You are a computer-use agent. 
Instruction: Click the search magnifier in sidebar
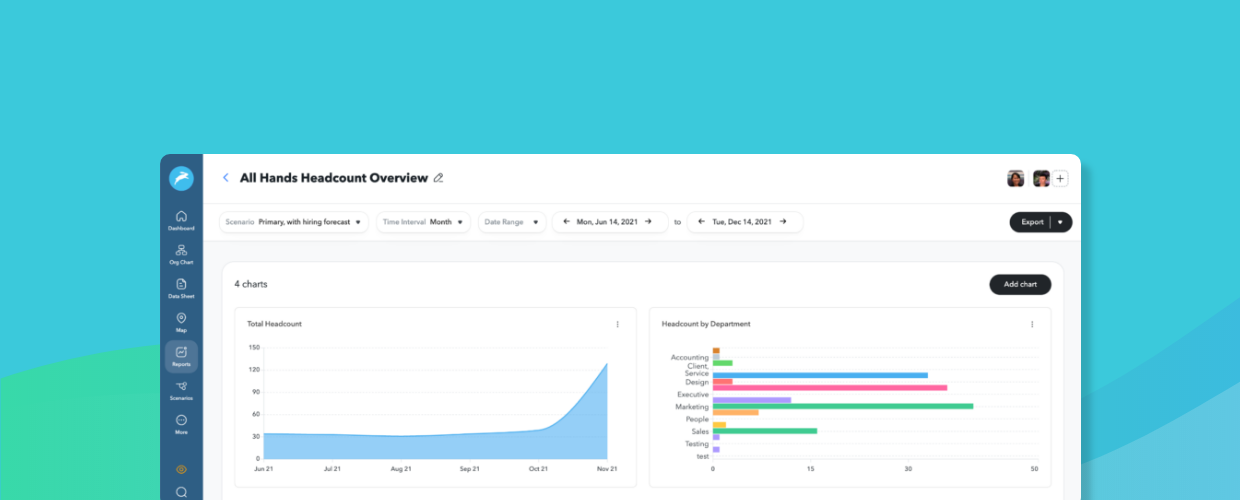pyautogui.click(x=181, y=492)
